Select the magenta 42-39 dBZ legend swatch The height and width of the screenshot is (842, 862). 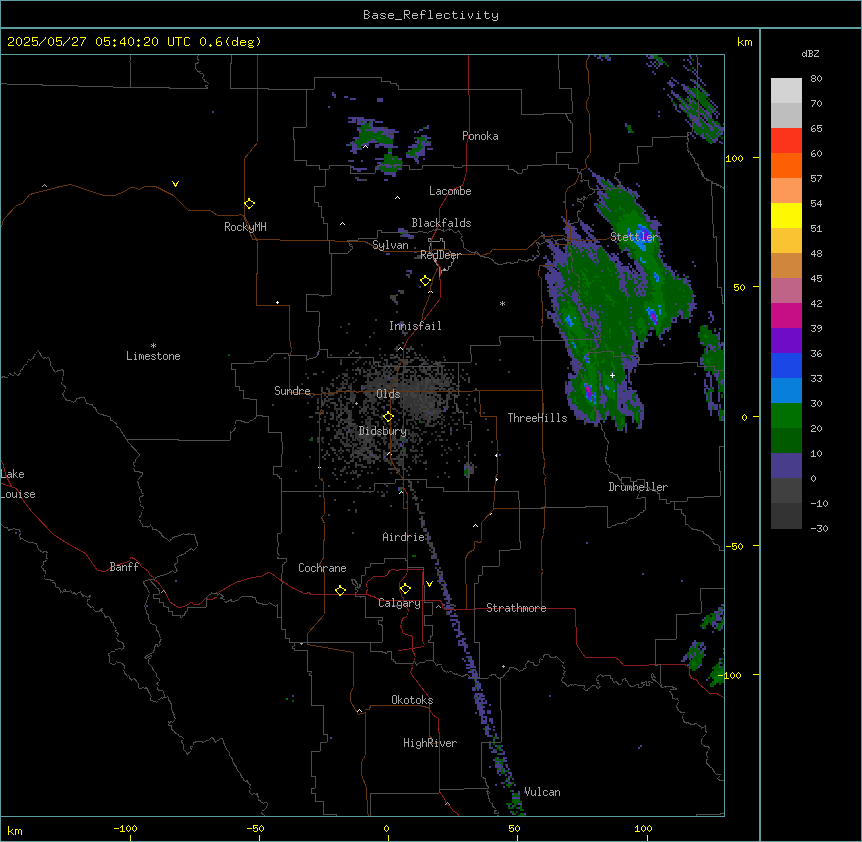786,315
